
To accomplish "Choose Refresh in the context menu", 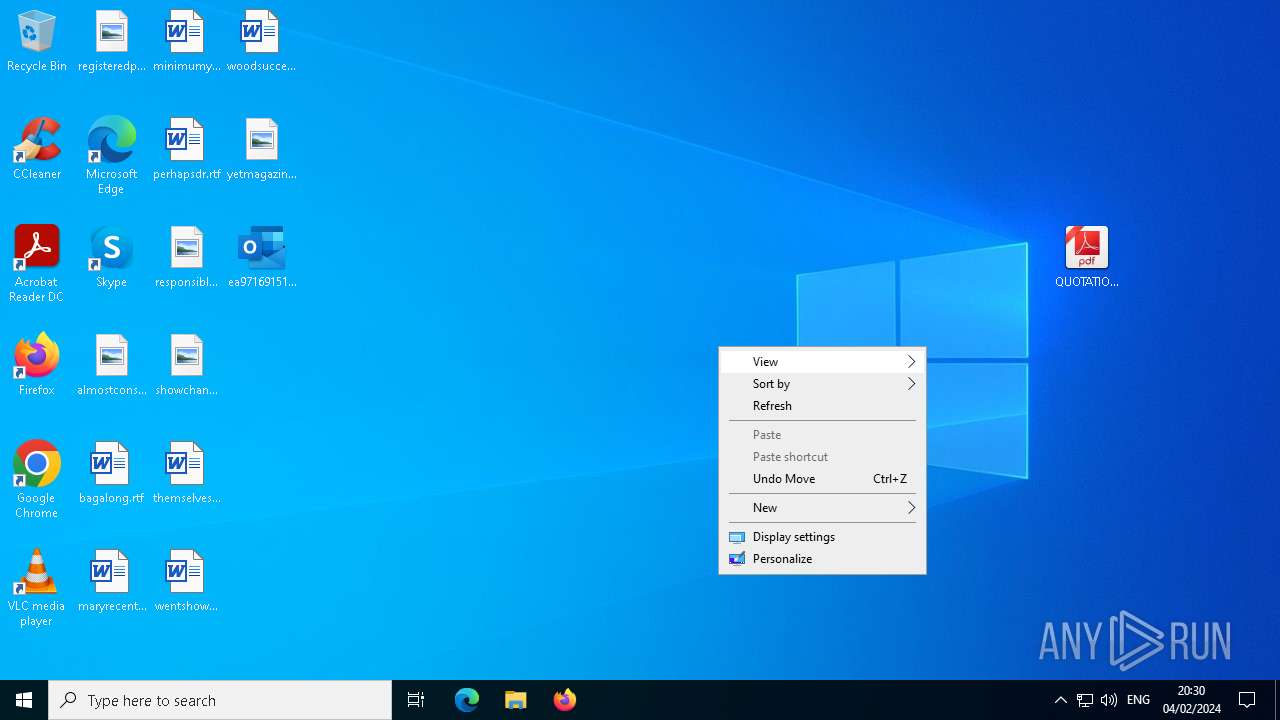I will [x=822, y=406].
